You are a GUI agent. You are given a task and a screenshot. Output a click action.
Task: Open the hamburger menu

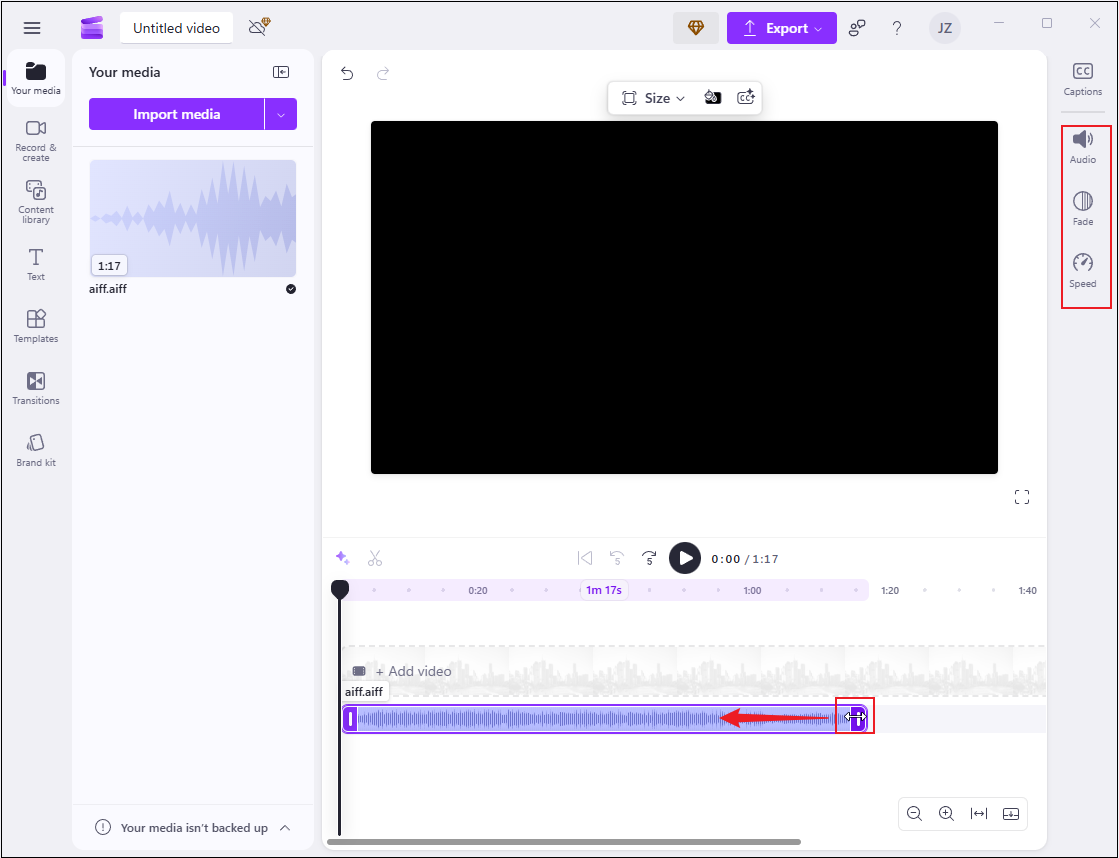point(32,27)
